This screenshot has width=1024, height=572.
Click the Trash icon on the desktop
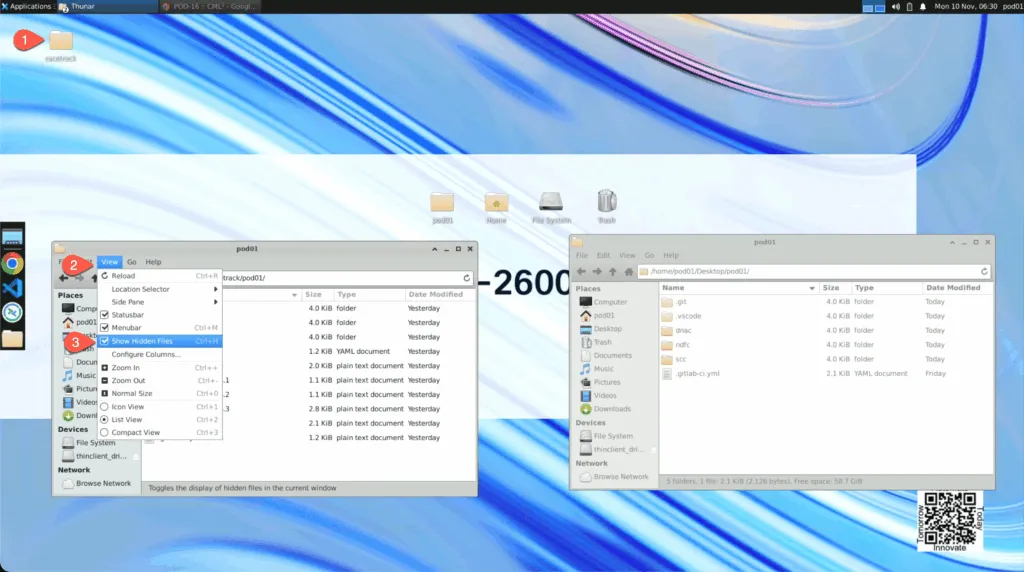(x=606, y=203)
